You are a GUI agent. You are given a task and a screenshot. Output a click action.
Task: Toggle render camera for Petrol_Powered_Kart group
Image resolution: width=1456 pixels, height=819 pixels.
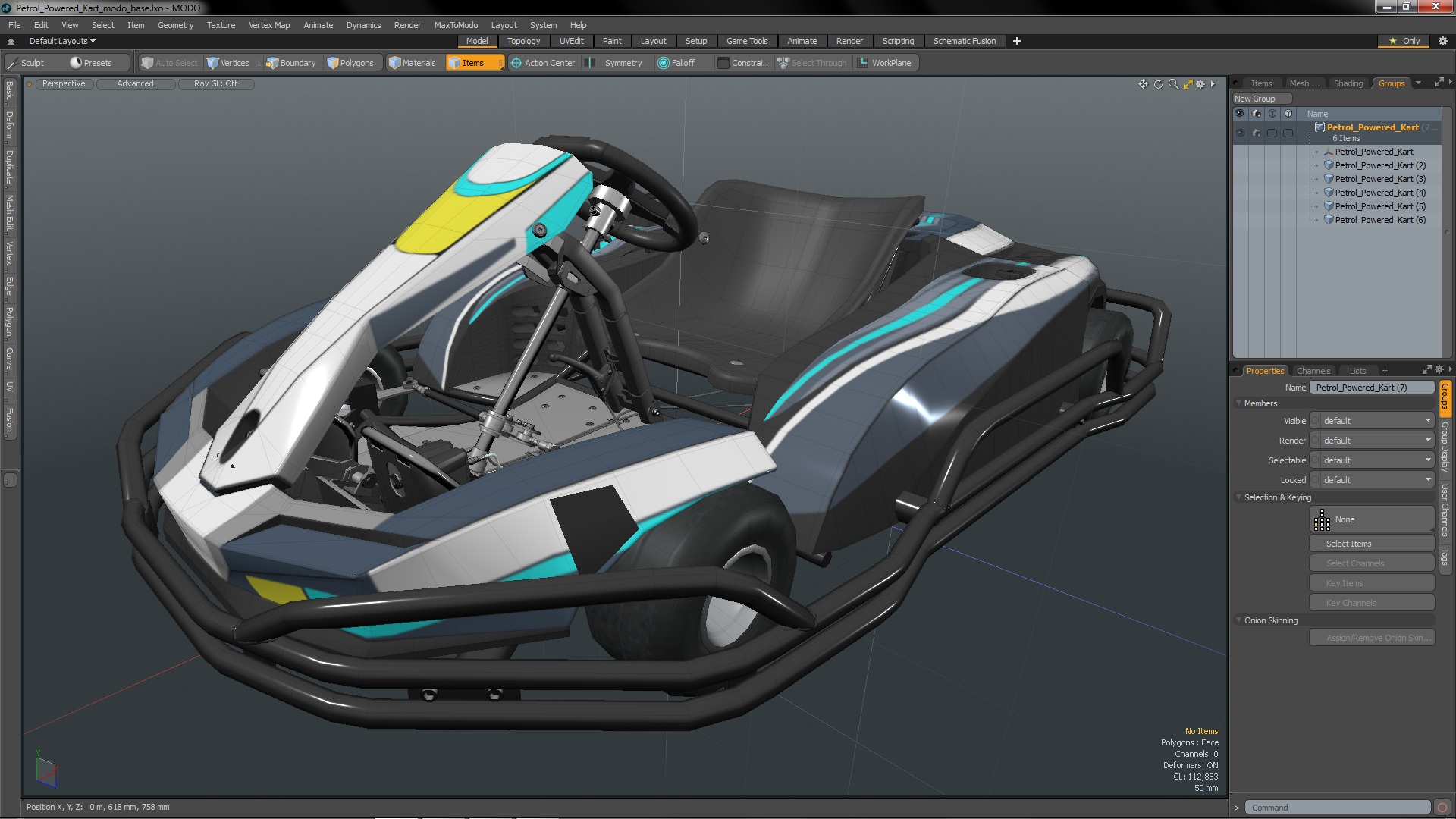pyautogui.click(x=1257, y=133)
